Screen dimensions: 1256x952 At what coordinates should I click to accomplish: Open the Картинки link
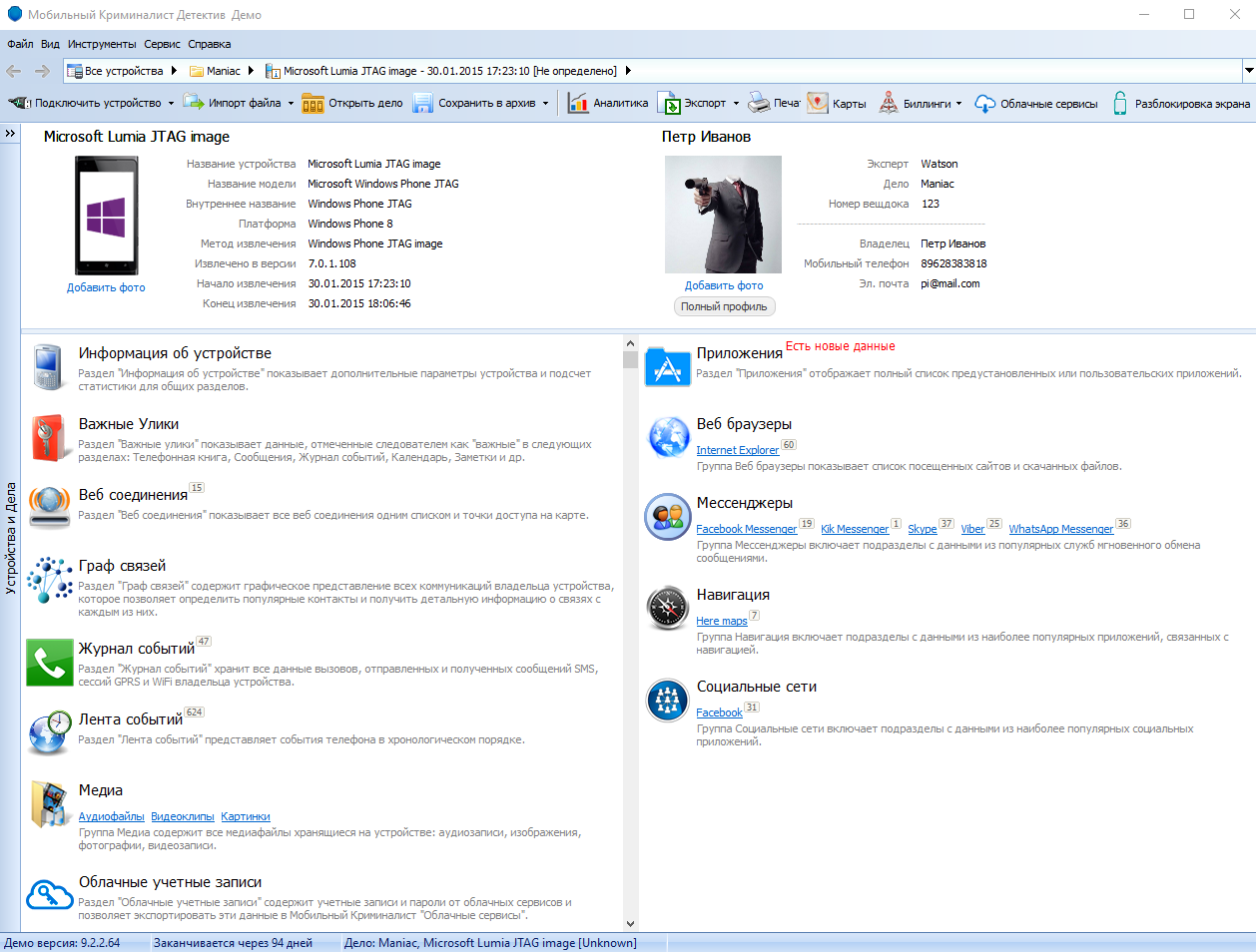coord(246,816)
